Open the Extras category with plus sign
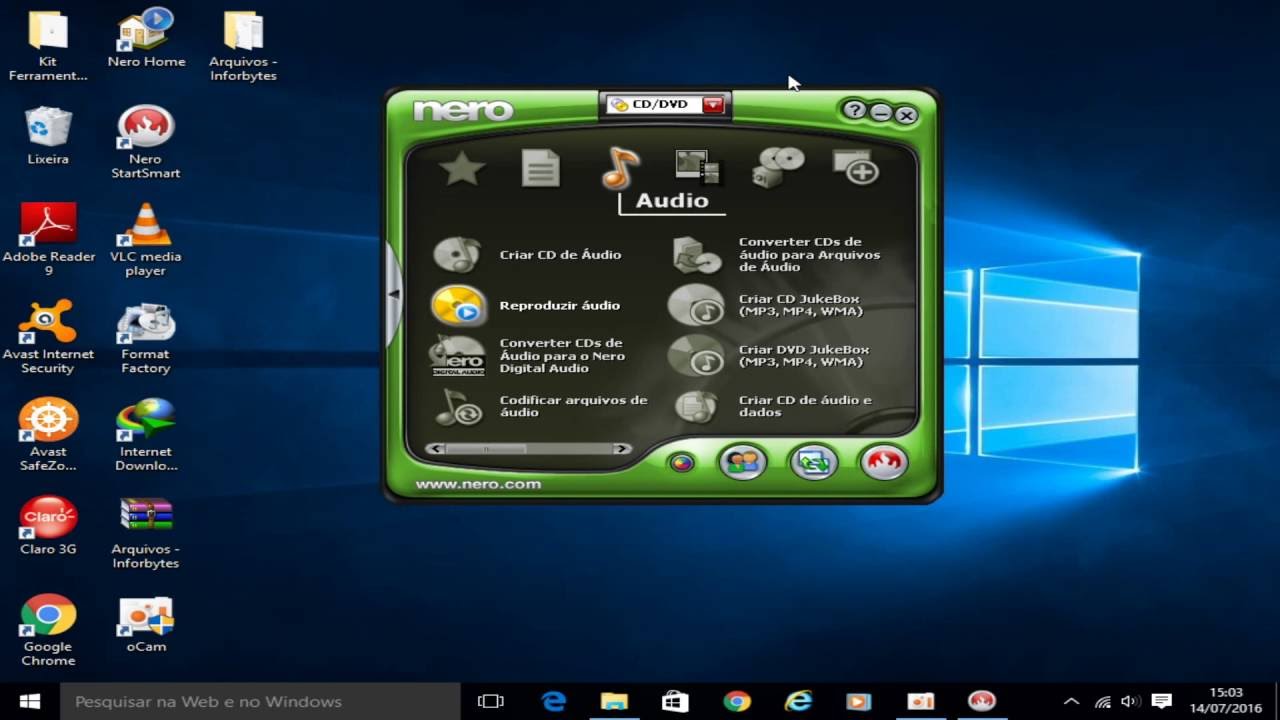This screenshot has width=1280, height=720. (x=855, y=167)
